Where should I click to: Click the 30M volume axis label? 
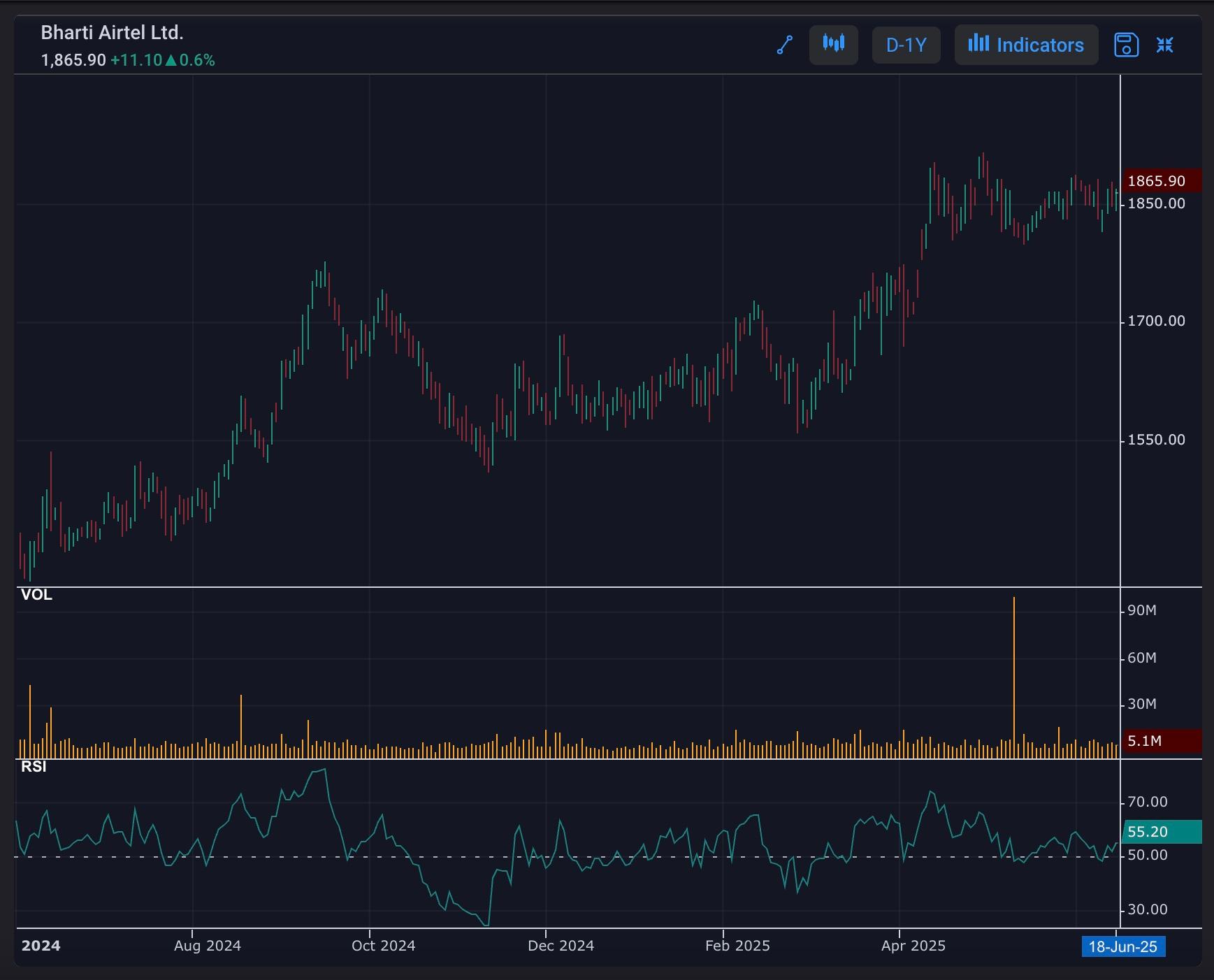[x=1142, y=704]
